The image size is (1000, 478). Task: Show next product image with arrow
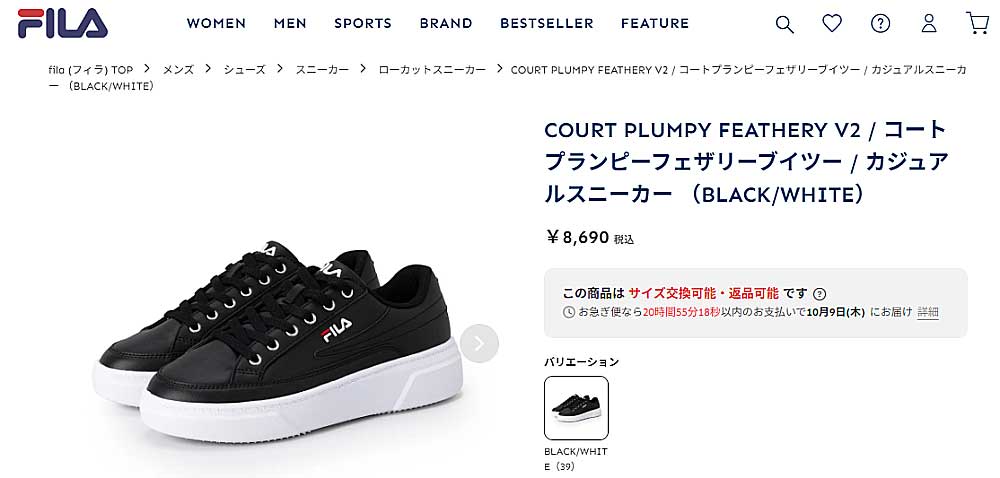point(479,343)
